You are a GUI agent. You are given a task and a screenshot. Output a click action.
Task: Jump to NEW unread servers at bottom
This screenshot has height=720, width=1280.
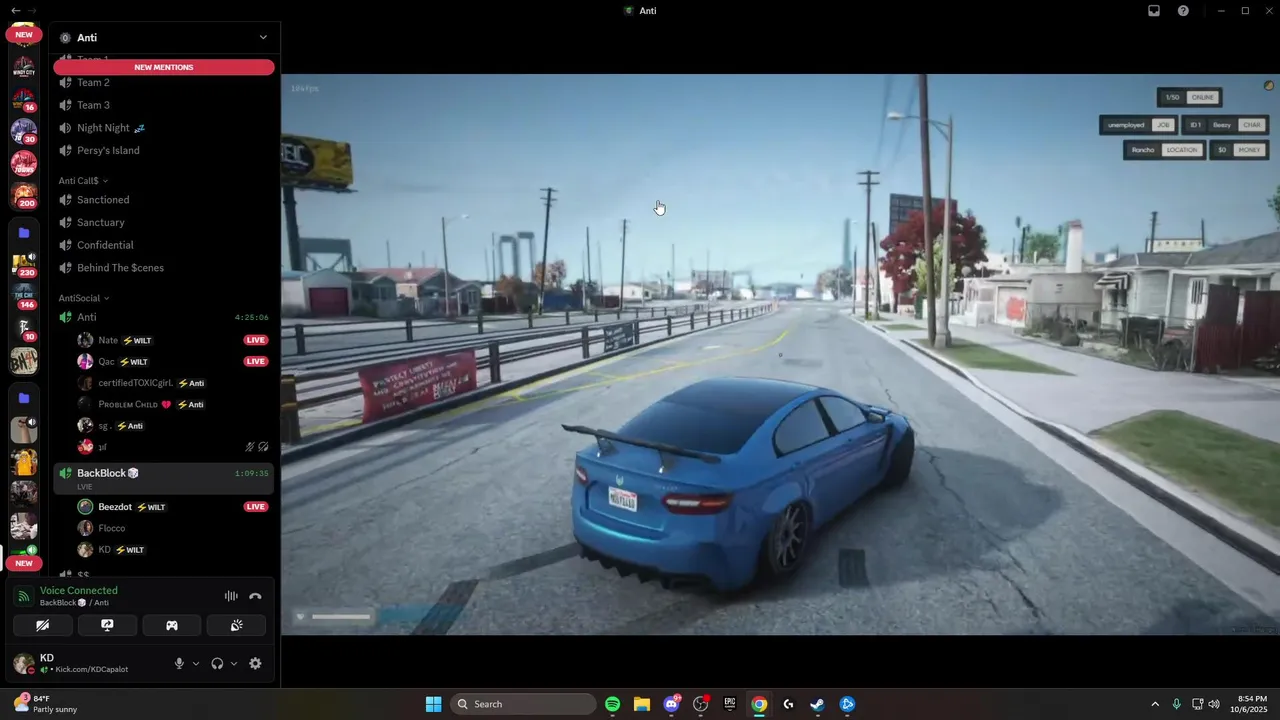pos(24,563)
